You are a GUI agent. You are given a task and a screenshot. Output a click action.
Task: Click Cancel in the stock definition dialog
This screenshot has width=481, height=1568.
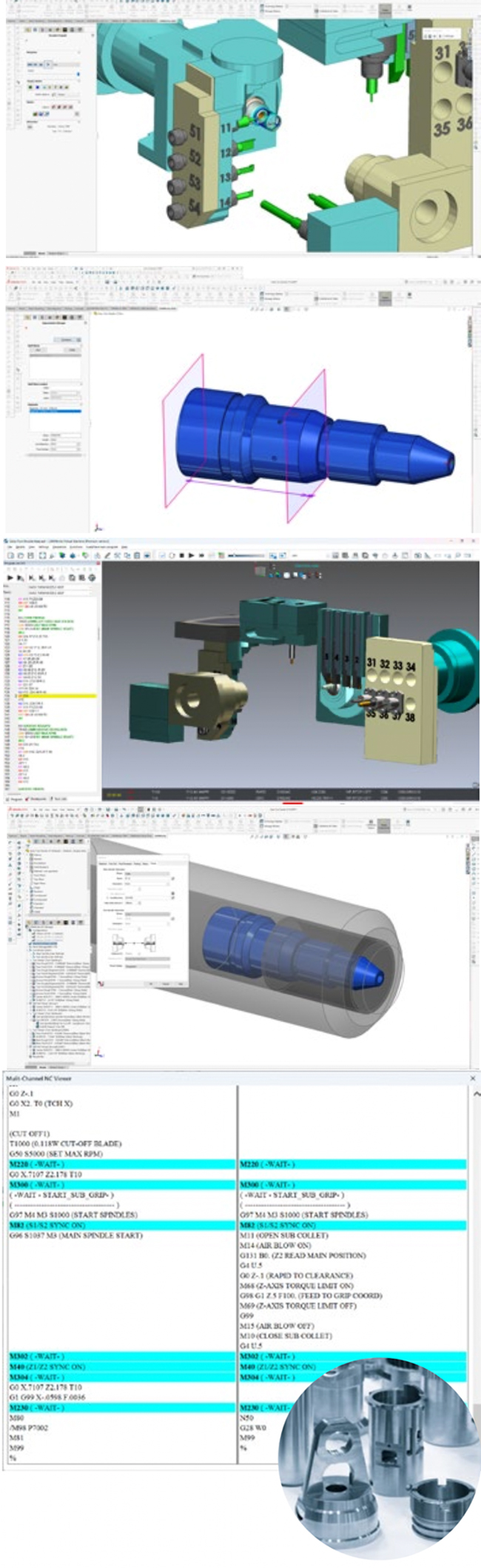click(x=166, y=984)
